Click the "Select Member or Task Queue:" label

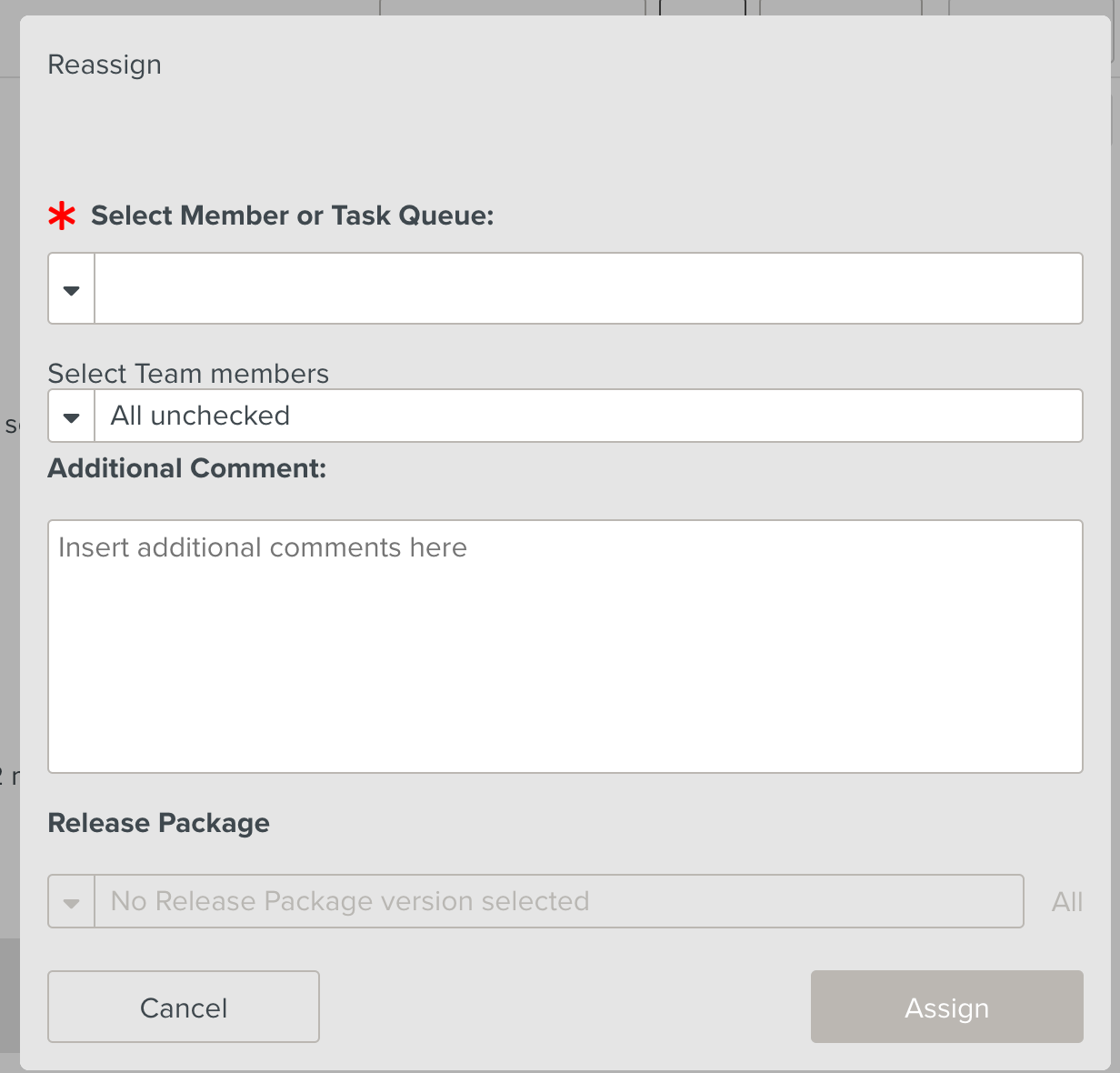(x=292, y=216)
